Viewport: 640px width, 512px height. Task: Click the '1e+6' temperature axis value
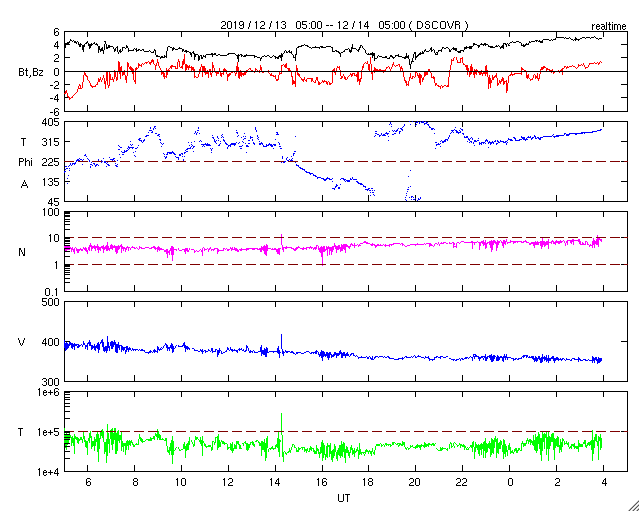[49, 392]
